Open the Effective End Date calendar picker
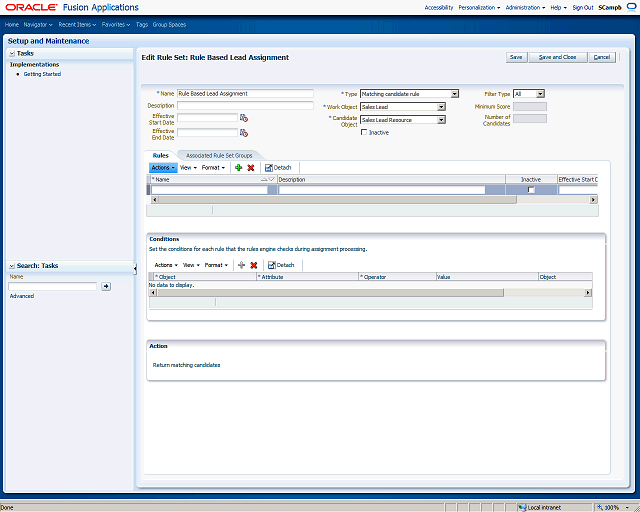Screen dimensions: 640x512 pos(244,133)
